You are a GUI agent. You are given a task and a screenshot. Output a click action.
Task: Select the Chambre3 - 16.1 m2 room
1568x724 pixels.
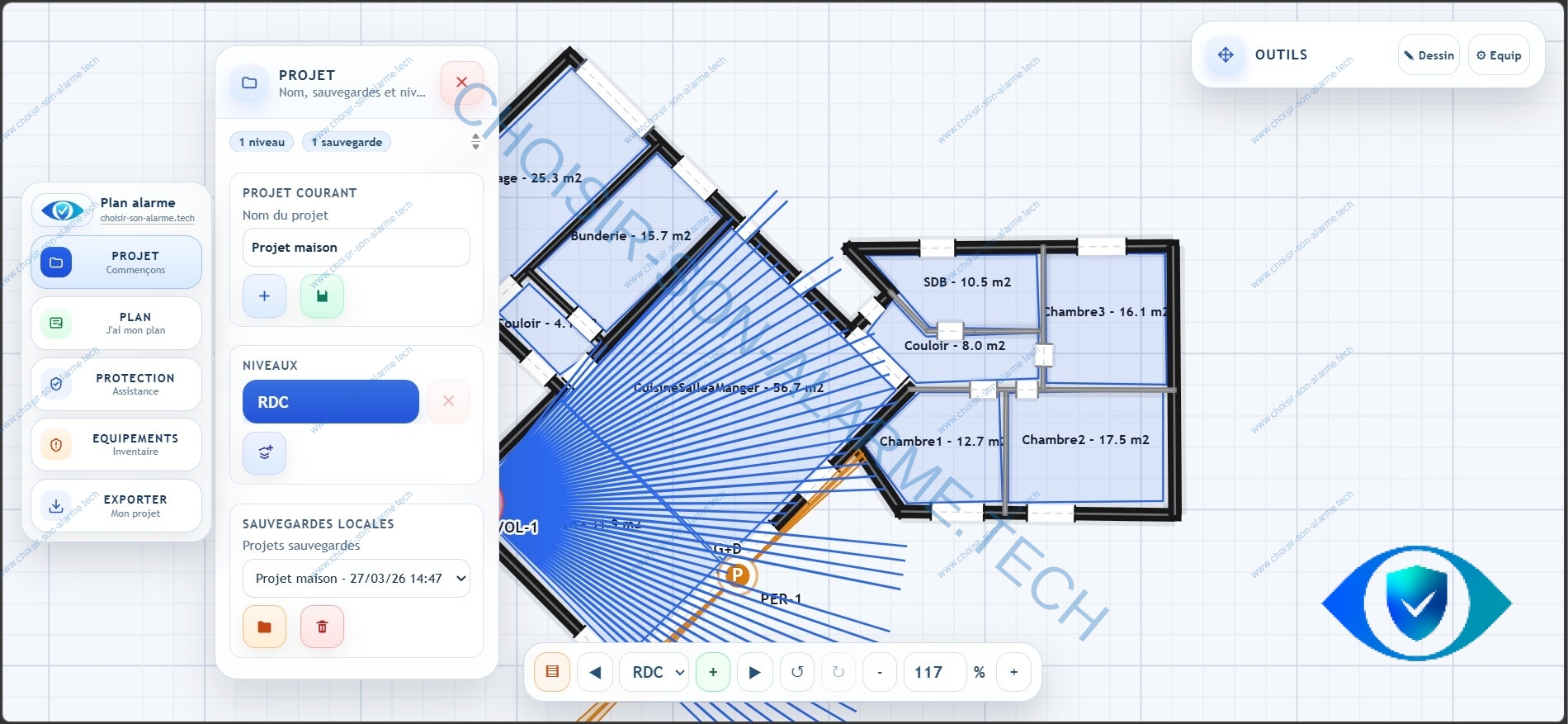point(1106,312)
